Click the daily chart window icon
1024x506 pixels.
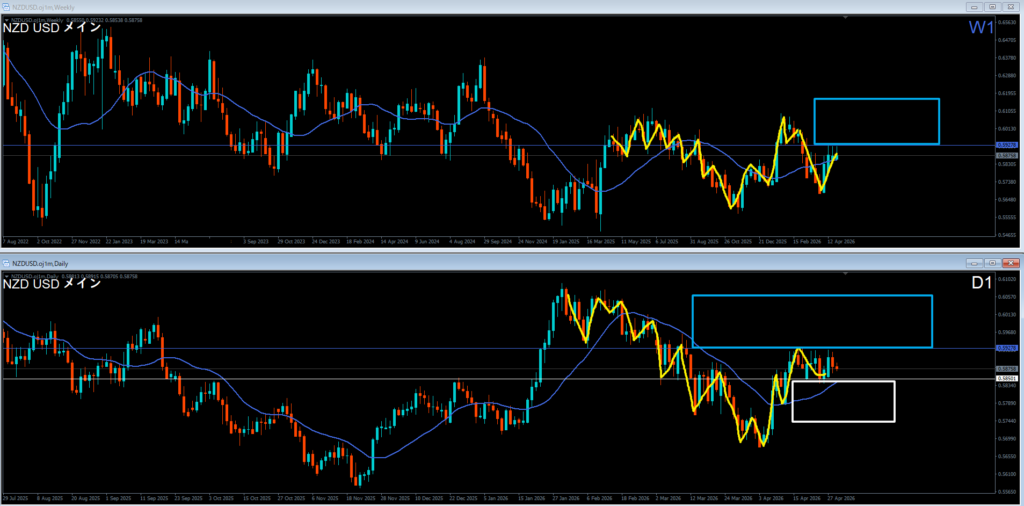(8, 261)
